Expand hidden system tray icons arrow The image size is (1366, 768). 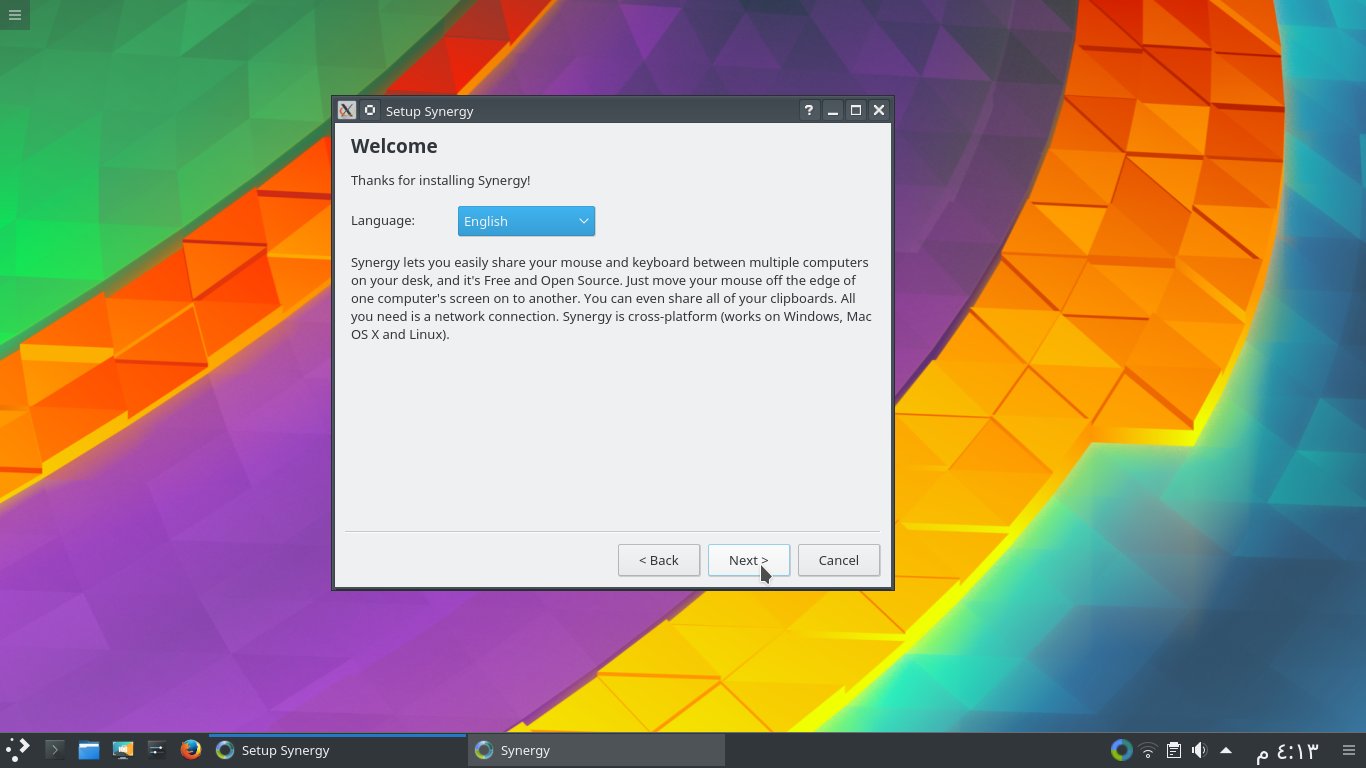pos(1225,750)
